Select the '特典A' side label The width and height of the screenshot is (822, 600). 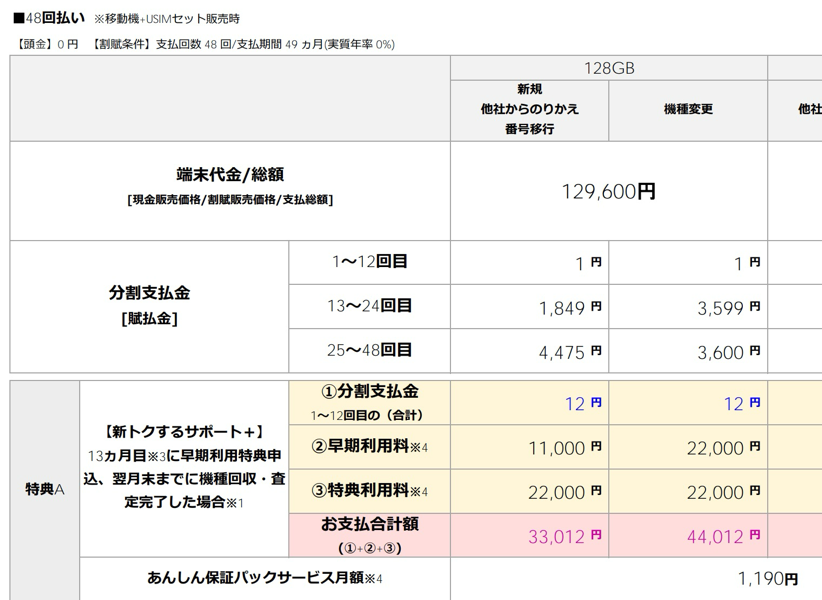(x=45, y=489)
